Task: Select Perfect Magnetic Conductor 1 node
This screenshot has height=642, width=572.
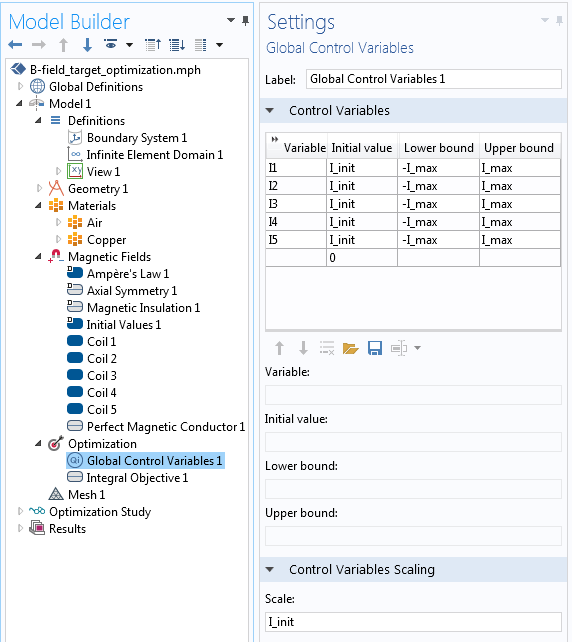Action: (166, 427)
